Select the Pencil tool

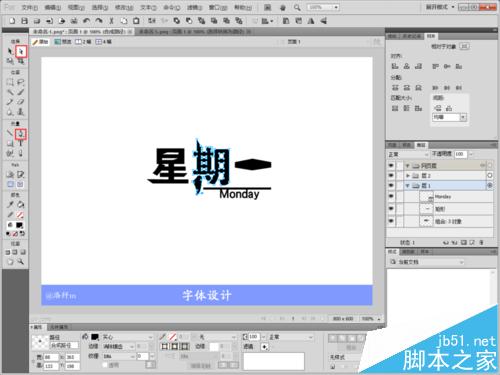(x=10, y=102)
